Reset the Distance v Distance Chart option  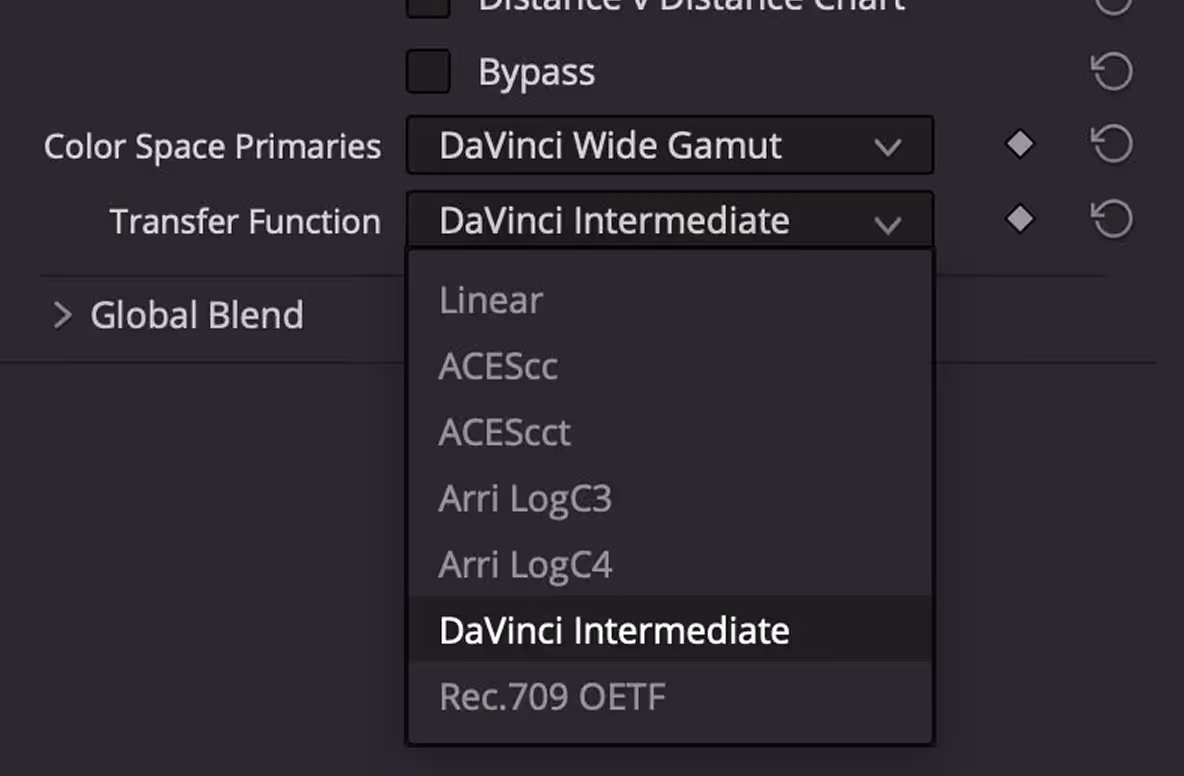pos(1111,5)
